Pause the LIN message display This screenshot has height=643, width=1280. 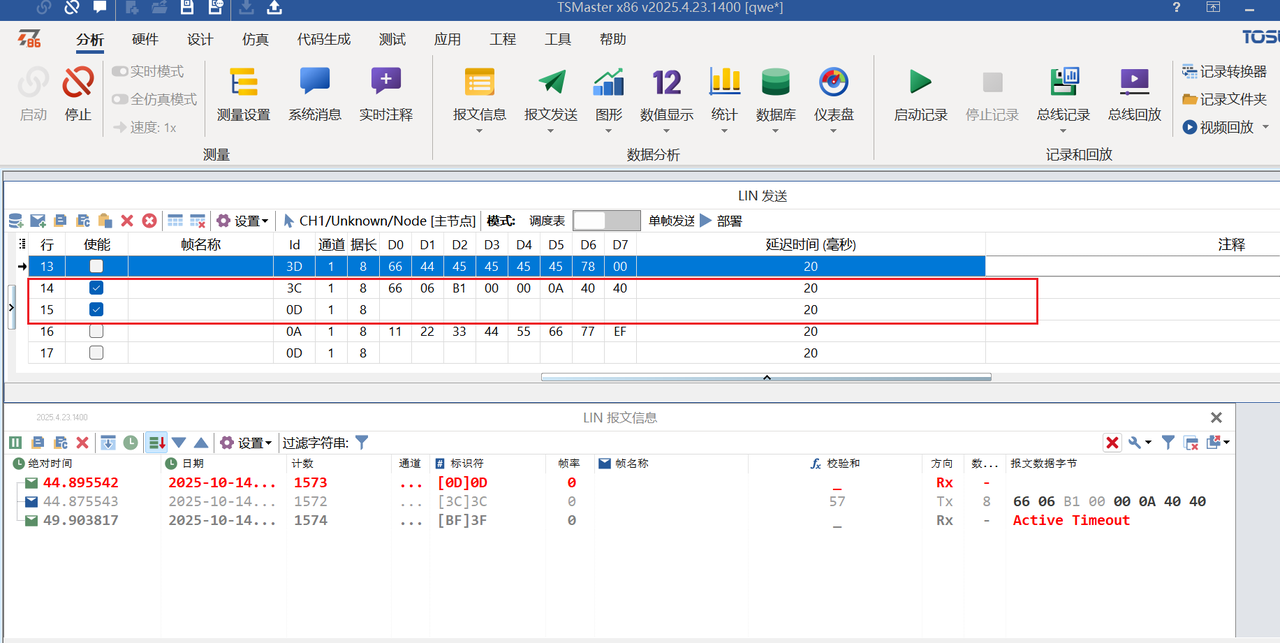tap(15, 442)
